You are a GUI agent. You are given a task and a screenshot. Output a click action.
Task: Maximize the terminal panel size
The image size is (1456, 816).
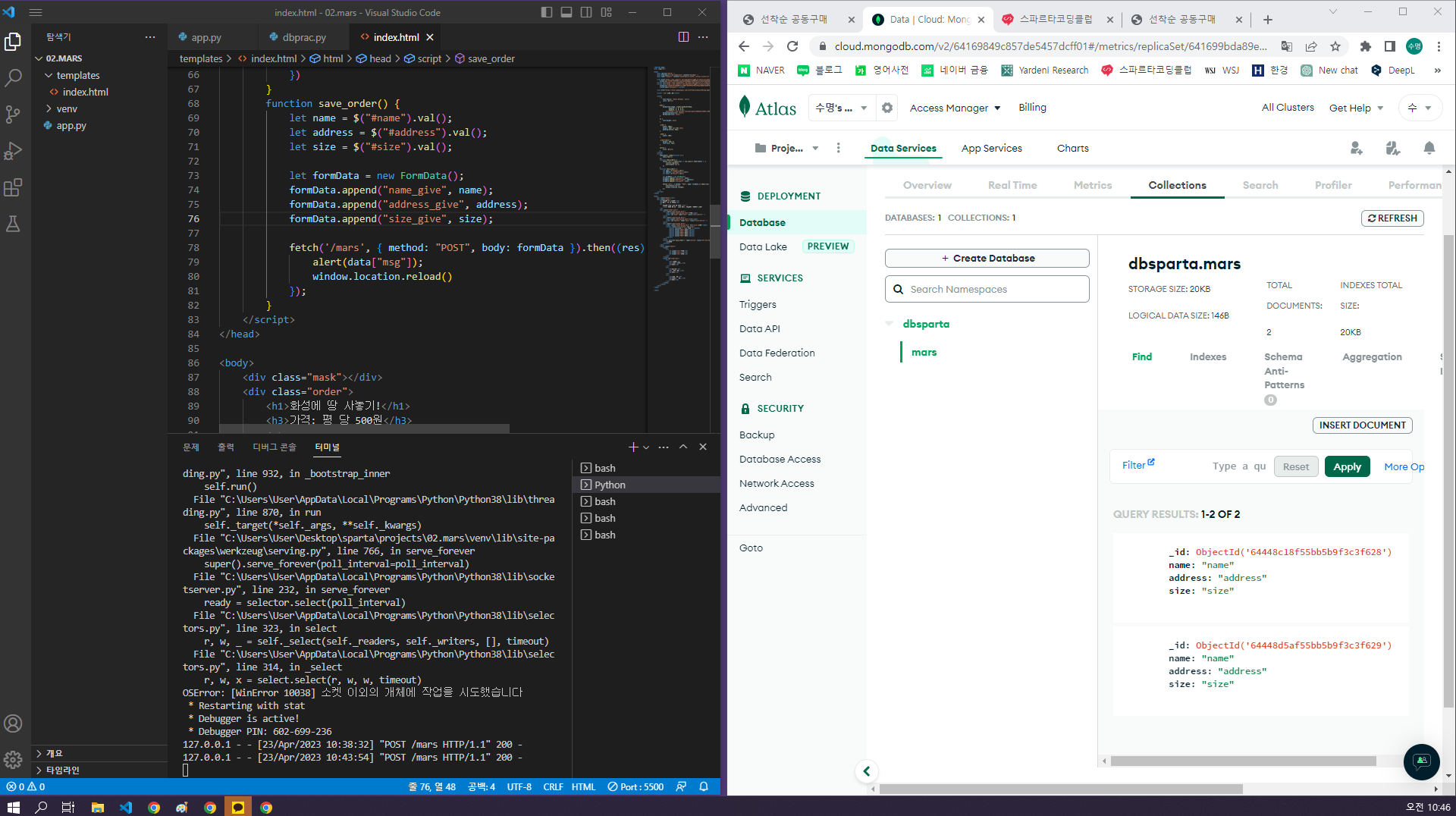click(x=683, y=447)
